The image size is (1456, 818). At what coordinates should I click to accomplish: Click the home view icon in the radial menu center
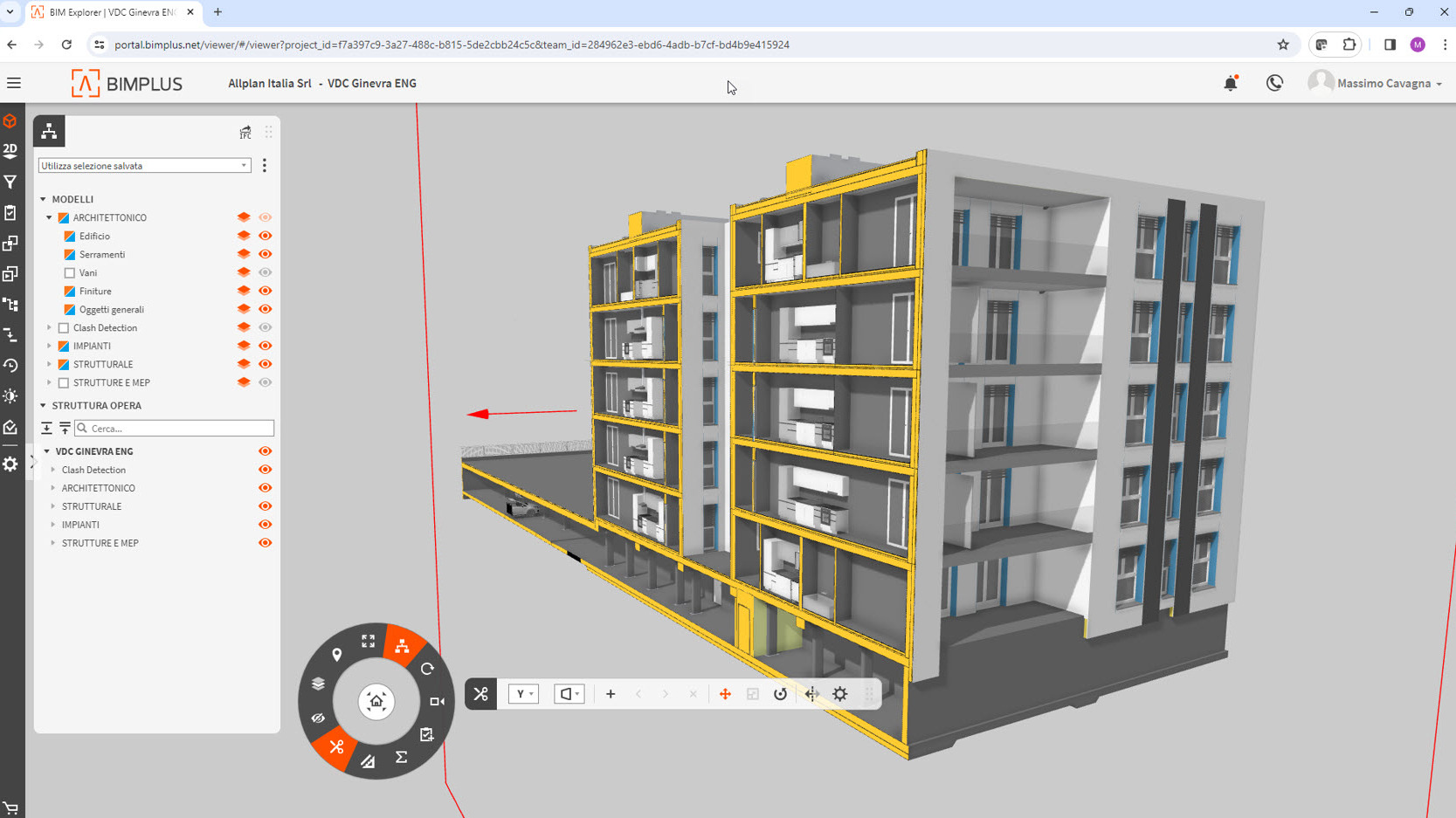point(376,701)
